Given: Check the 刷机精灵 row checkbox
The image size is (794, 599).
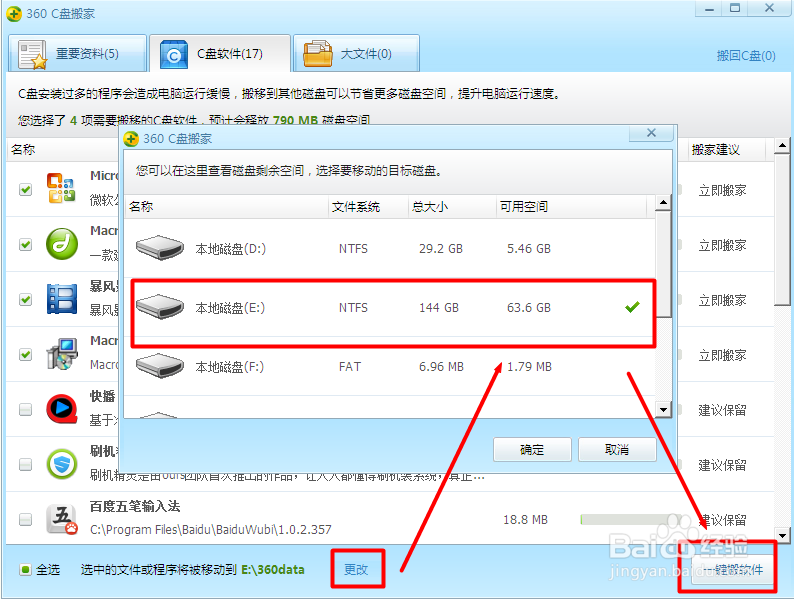Looking at the screenshot, I should coord(25,464).
